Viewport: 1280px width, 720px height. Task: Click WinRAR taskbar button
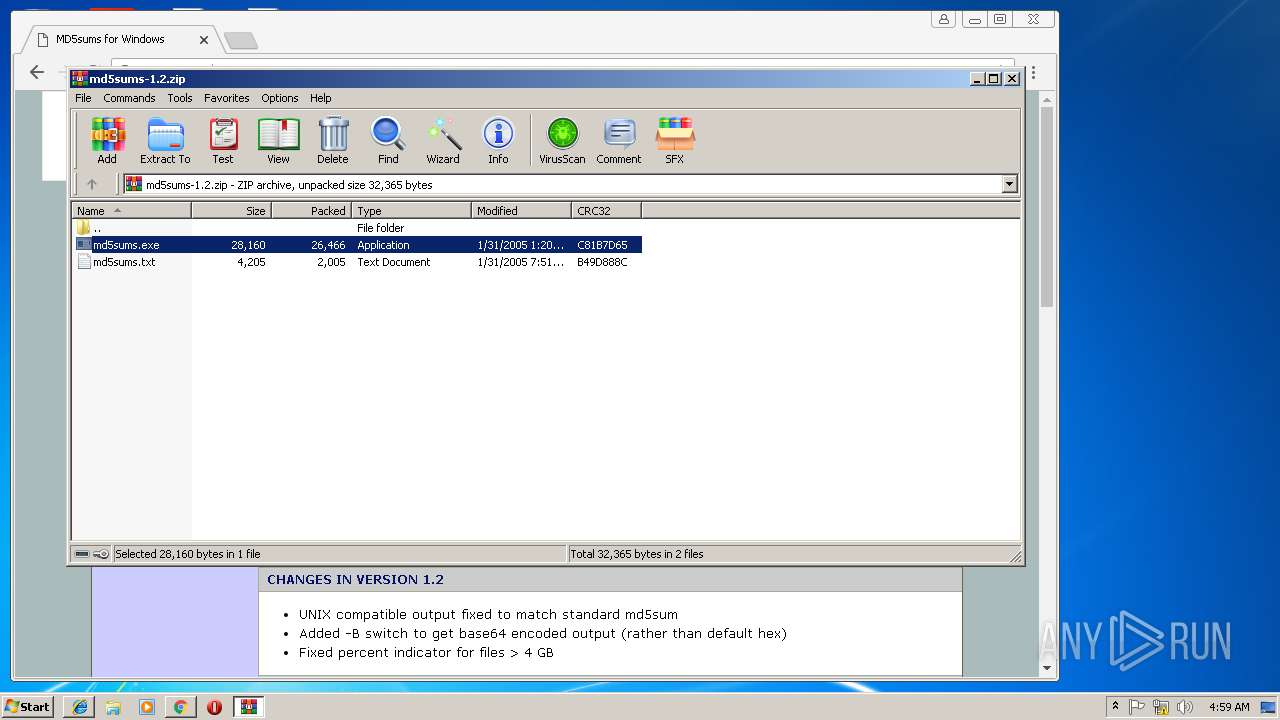248,707
